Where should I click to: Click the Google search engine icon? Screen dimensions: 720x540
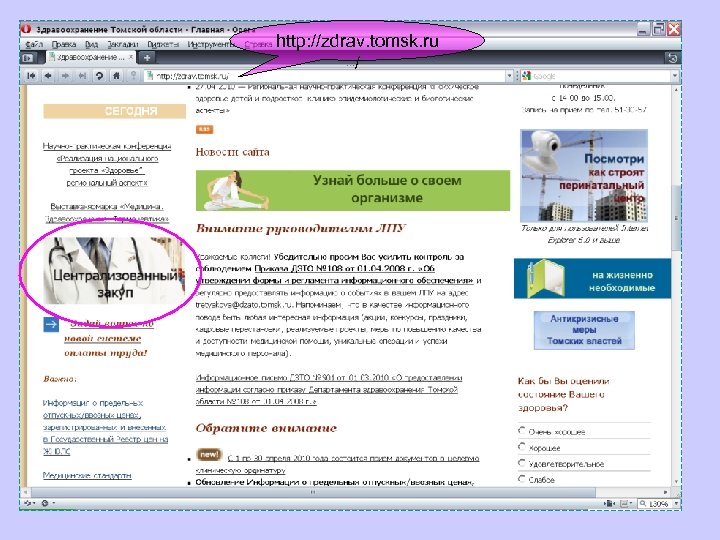click(526, 76)
